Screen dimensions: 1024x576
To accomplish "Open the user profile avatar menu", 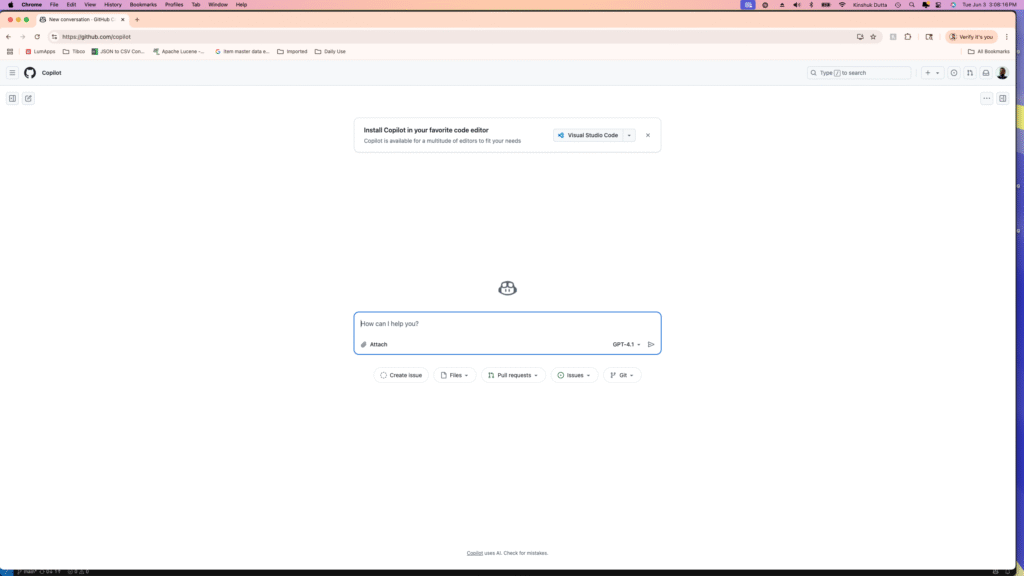I will (1002, 73).
